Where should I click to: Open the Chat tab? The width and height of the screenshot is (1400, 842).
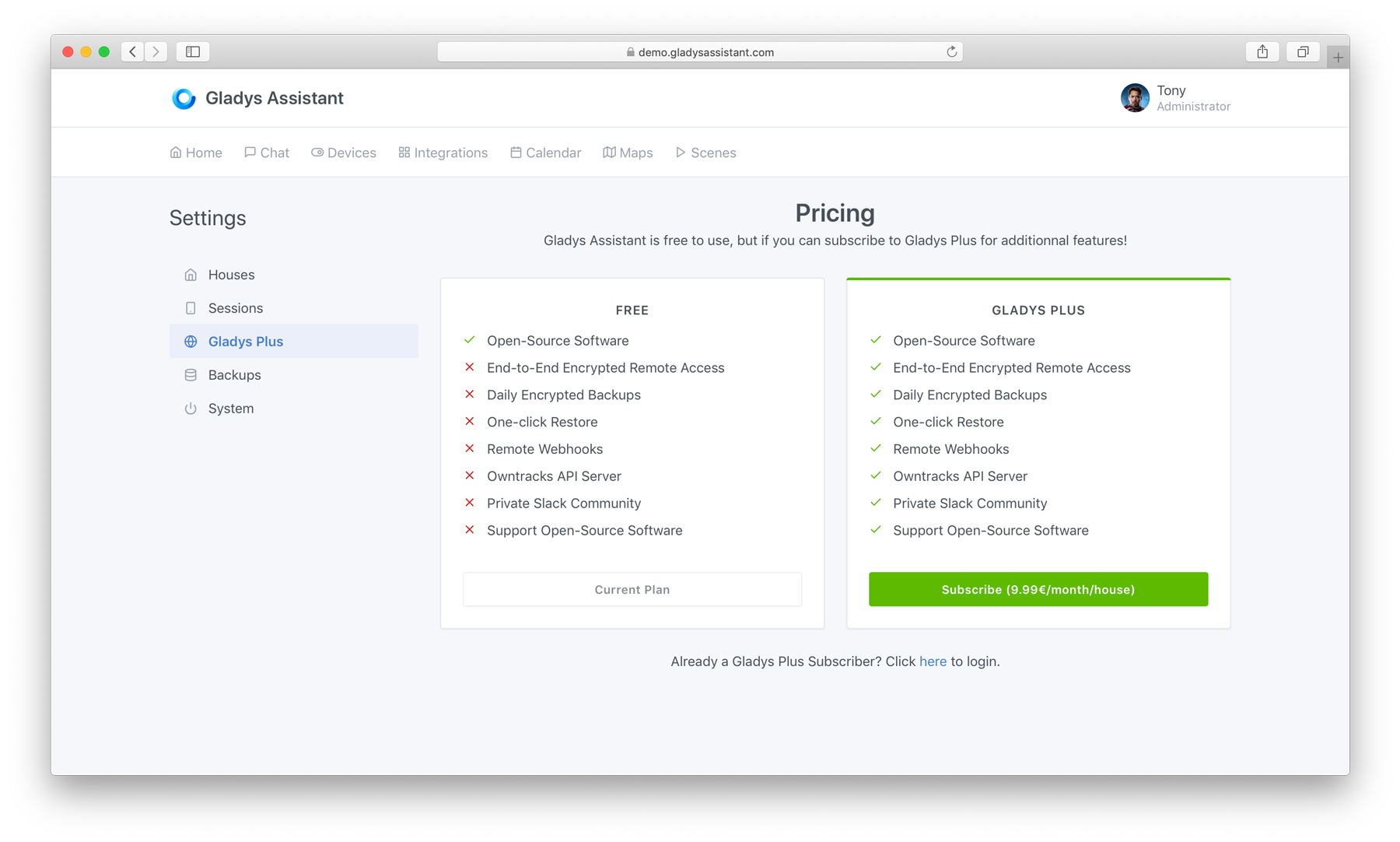point(267,153)
